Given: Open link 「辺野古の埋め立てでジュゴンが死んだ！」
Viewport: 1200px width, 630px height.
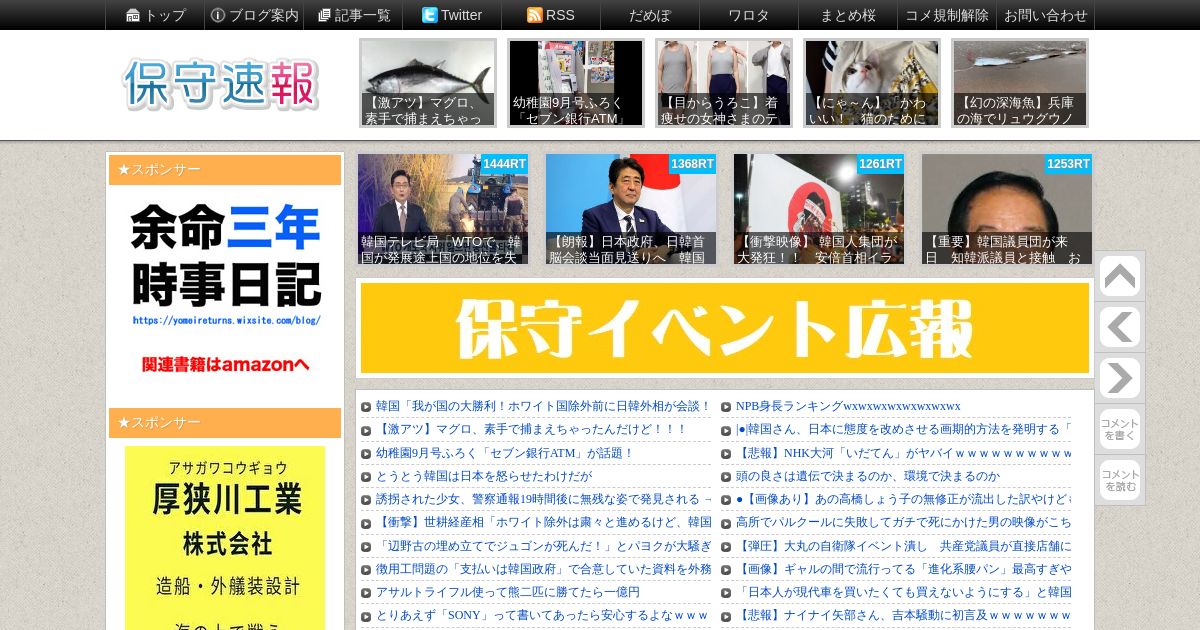Looking at the screenshot, I should tap(543, 546).
